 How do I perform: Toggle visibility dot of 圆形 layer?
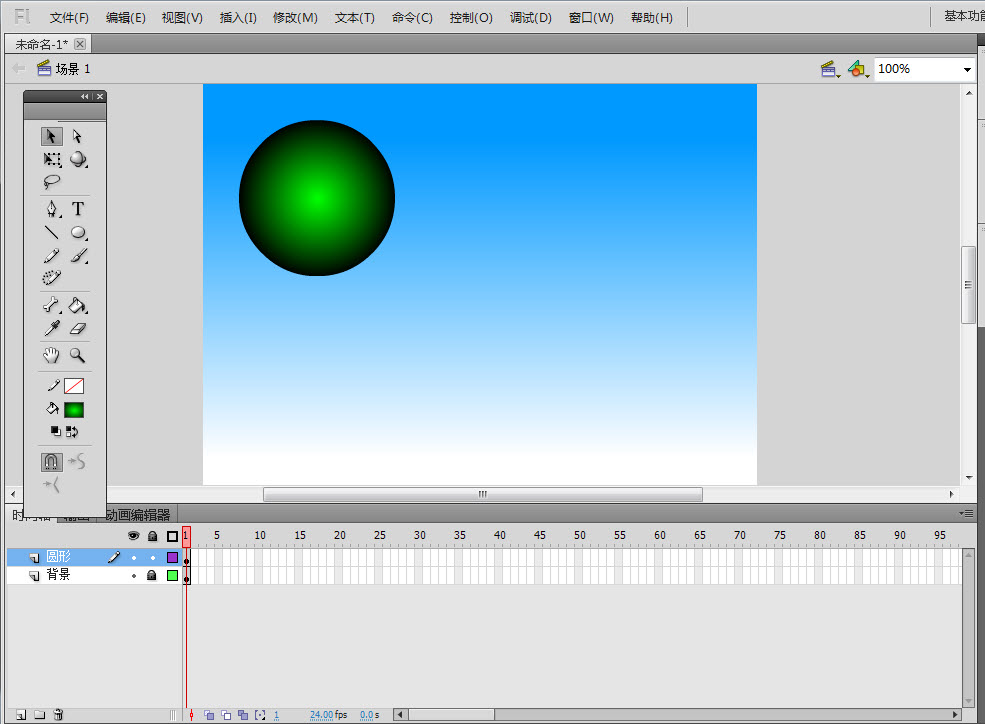click(134, 558)
